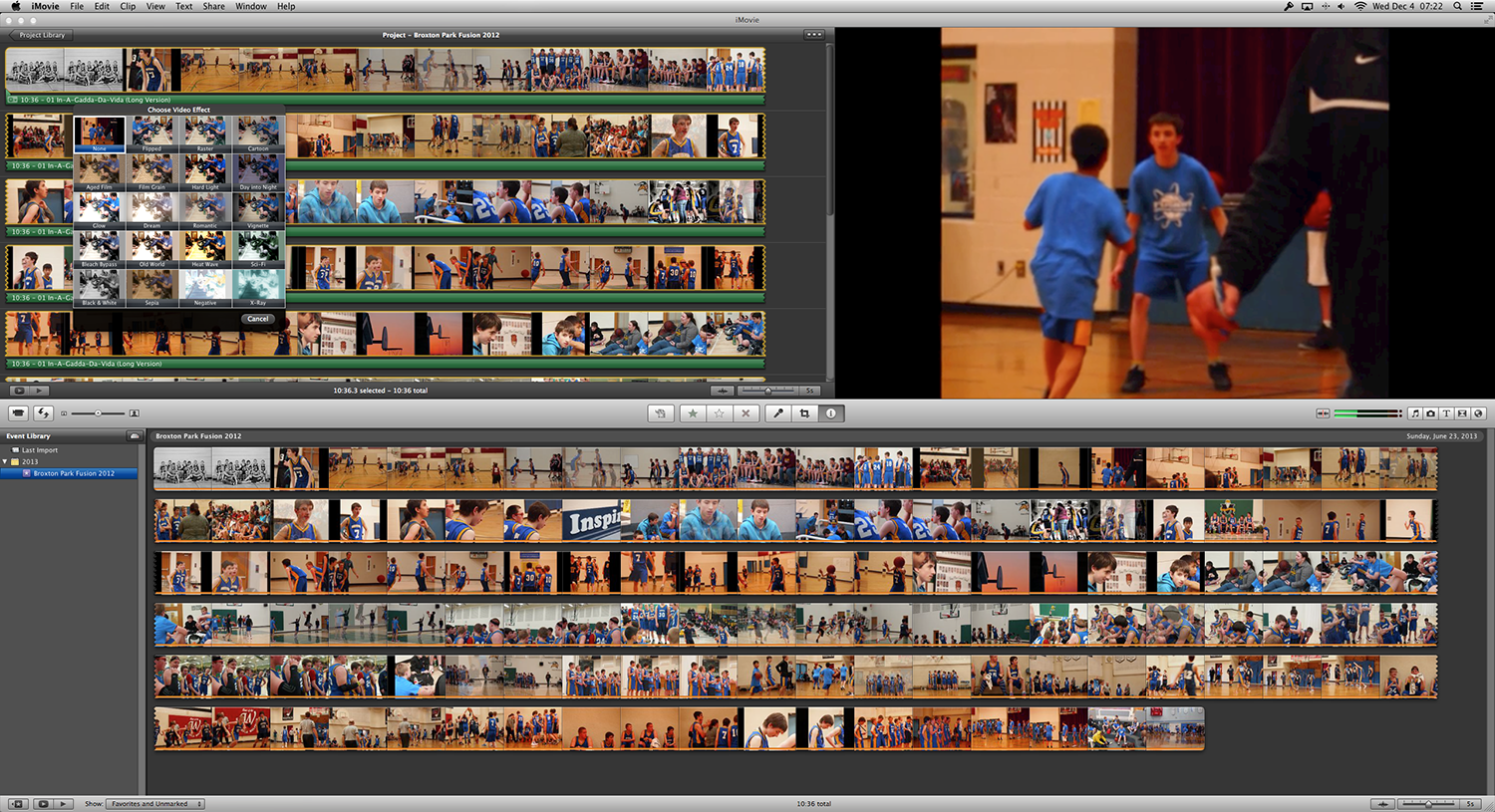Show the Maps and Backgrounds browser
1495x812 pixels.
(1478, 413)
